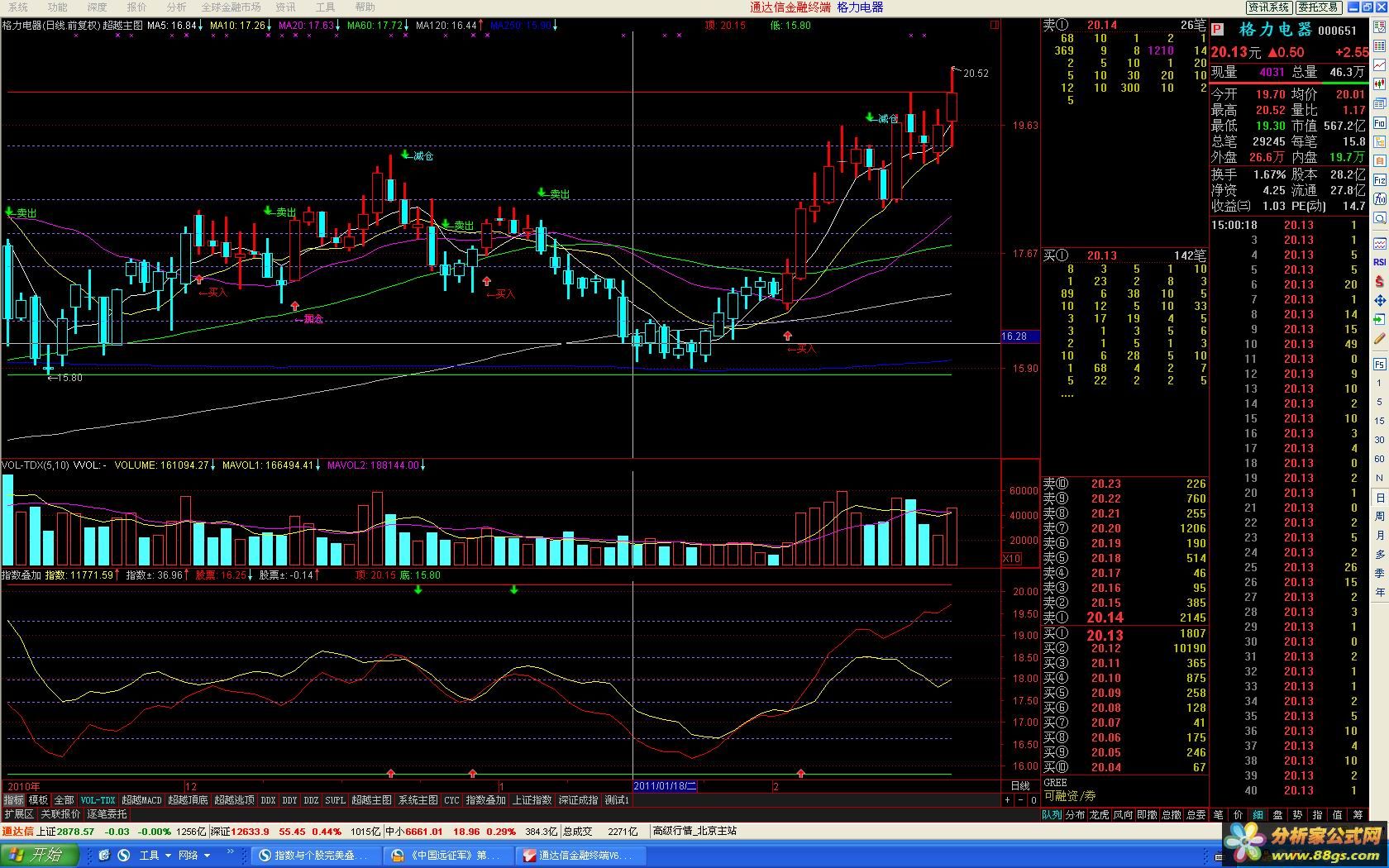Screen dimensions: 1389x868
Task: Select 30-minute period in right sidebar
Action: [x=1379, y=440]
